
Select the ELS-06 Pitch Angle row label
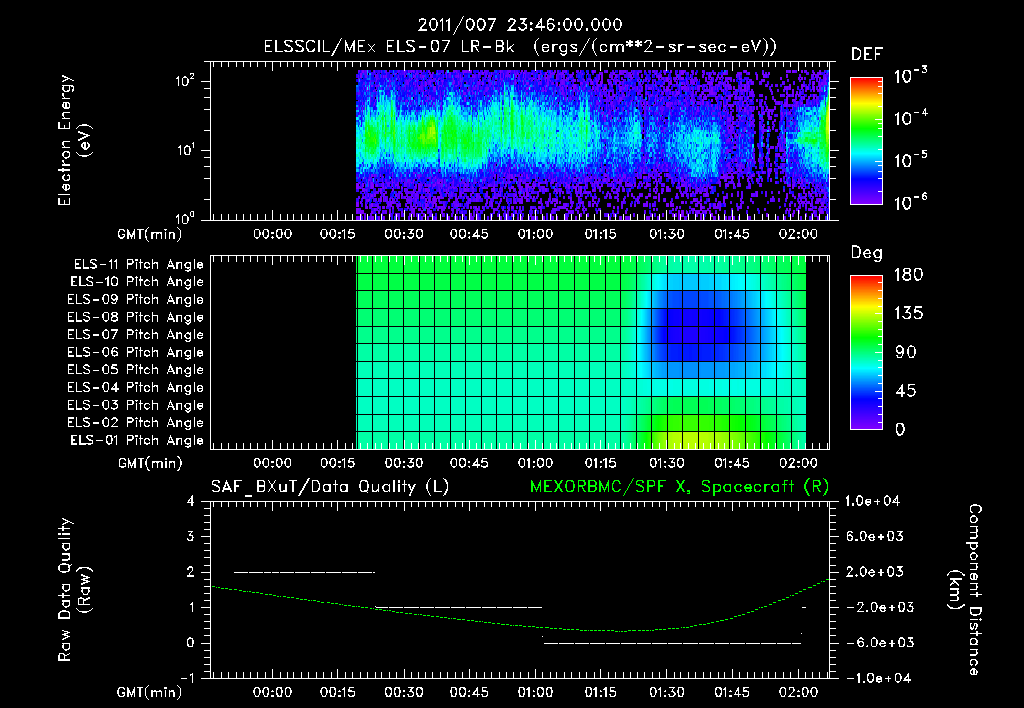click(x=135, y=352)
